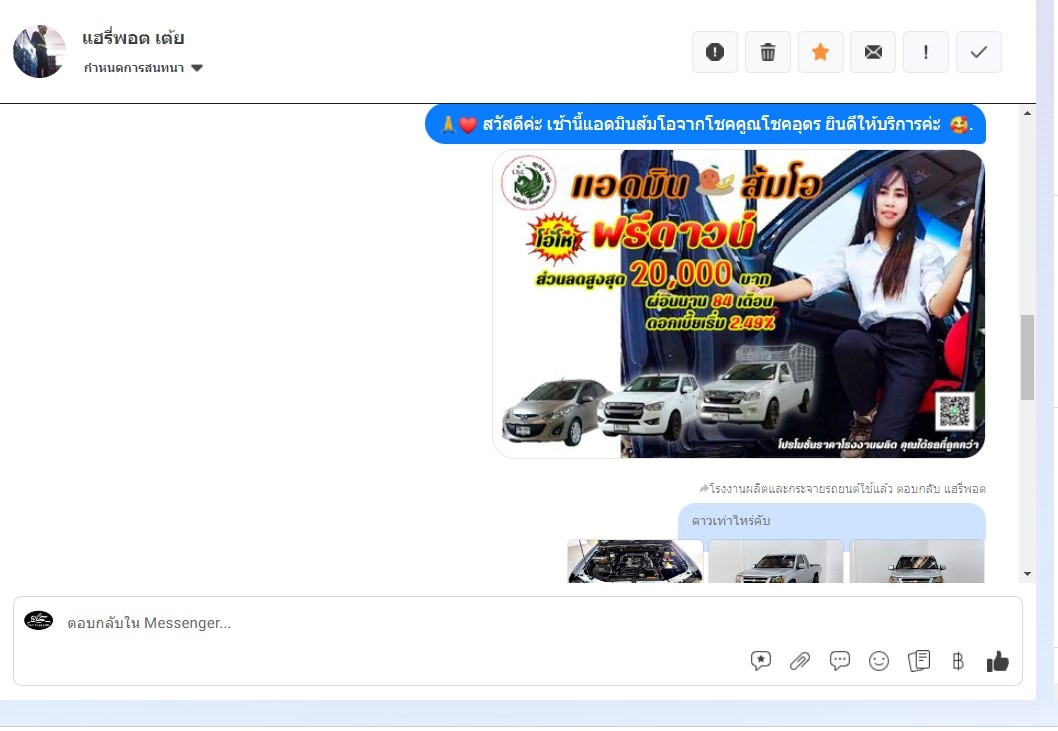1058x731 pixels.
Task: Star this conversation with the orange star
Action: click(x=820, y=52)
